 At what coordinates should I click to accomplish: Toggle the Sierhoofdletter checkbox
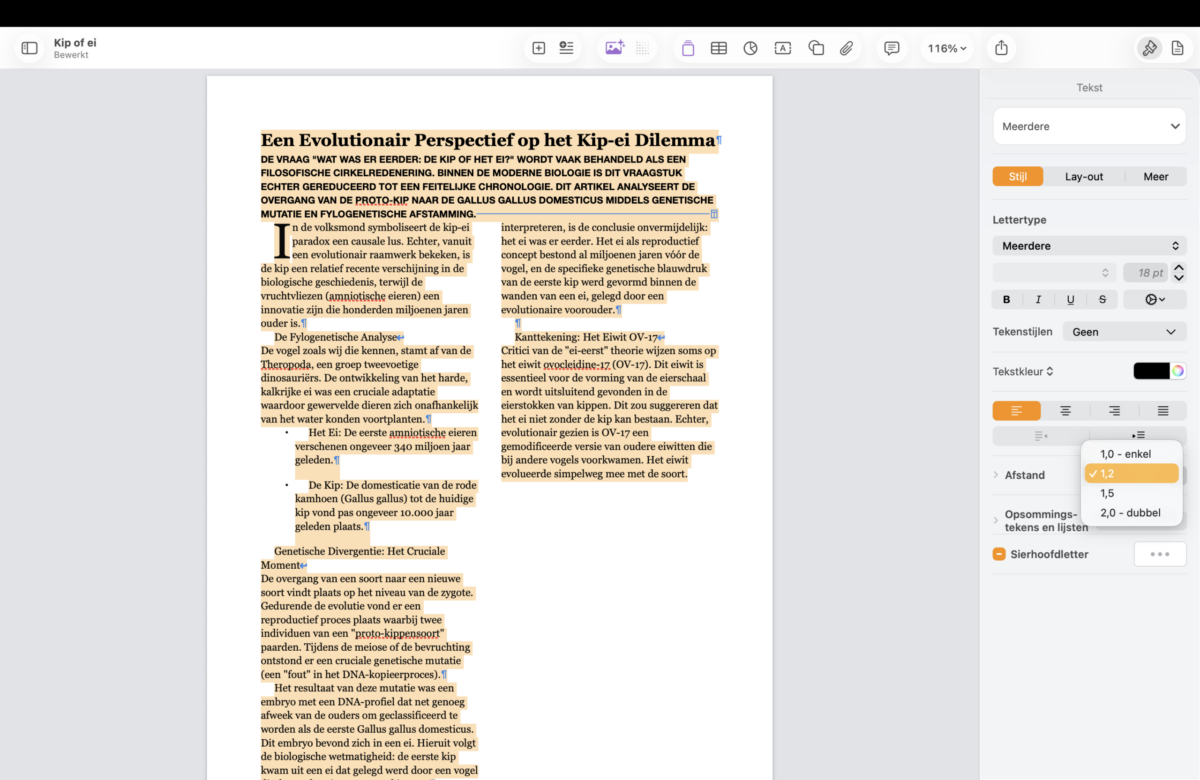pyautogui.click(x=999, y=554)
